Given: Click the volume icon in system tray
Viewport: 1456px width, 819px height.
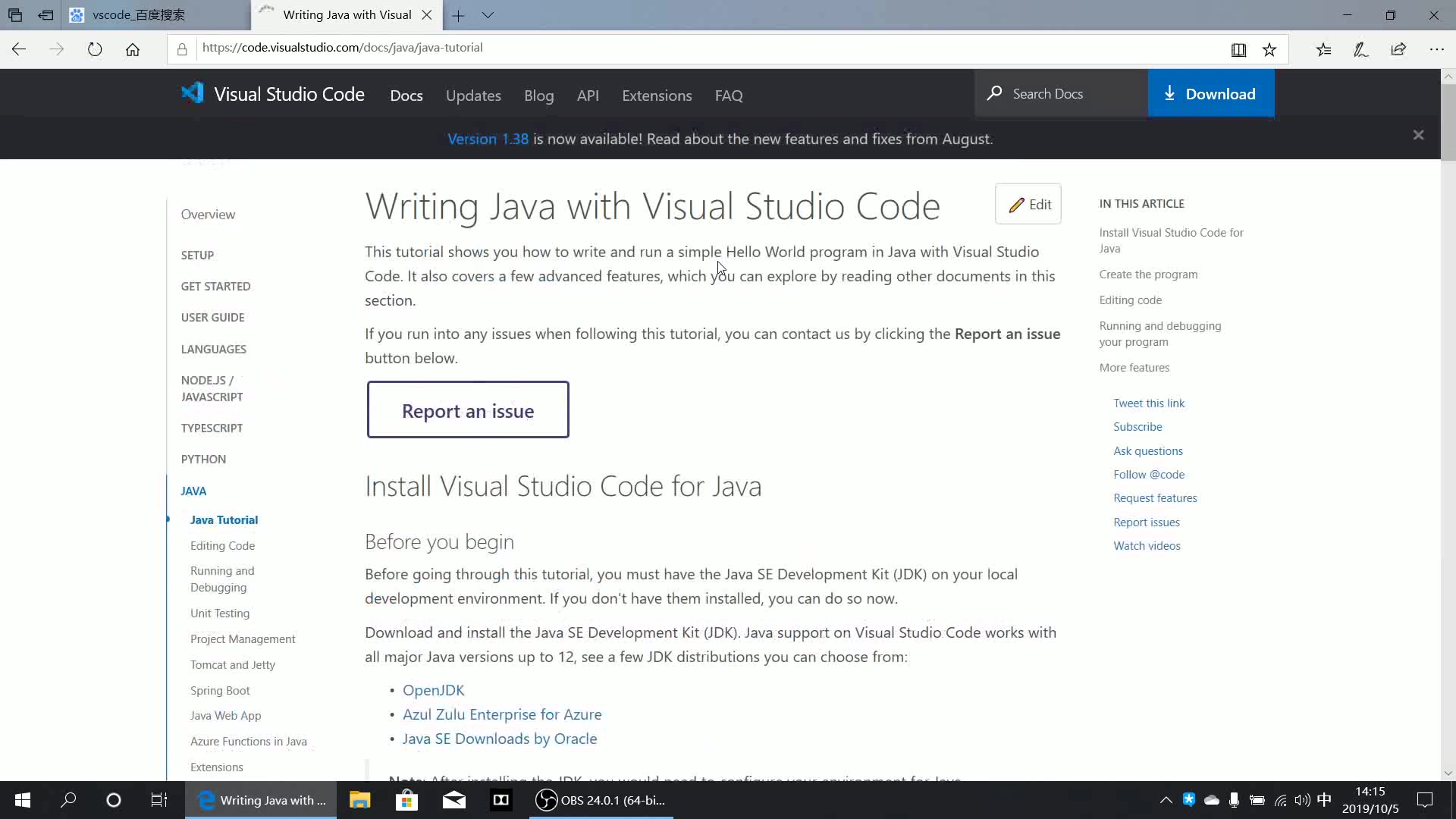Looking at the screenshot, I should (x=1302, y=799).
